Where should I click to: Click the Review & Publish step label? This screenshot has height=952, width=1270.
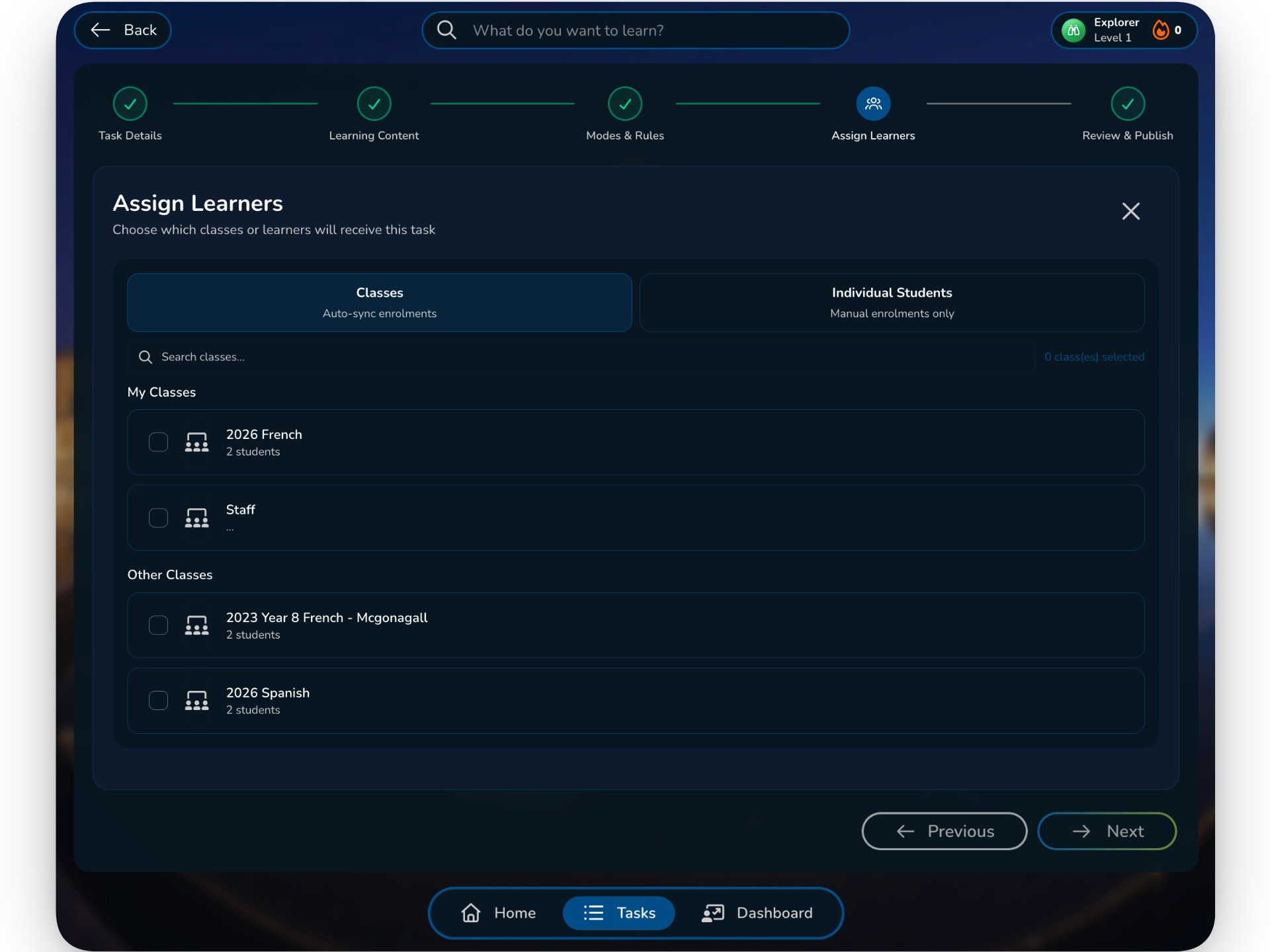coord(1128,136)
